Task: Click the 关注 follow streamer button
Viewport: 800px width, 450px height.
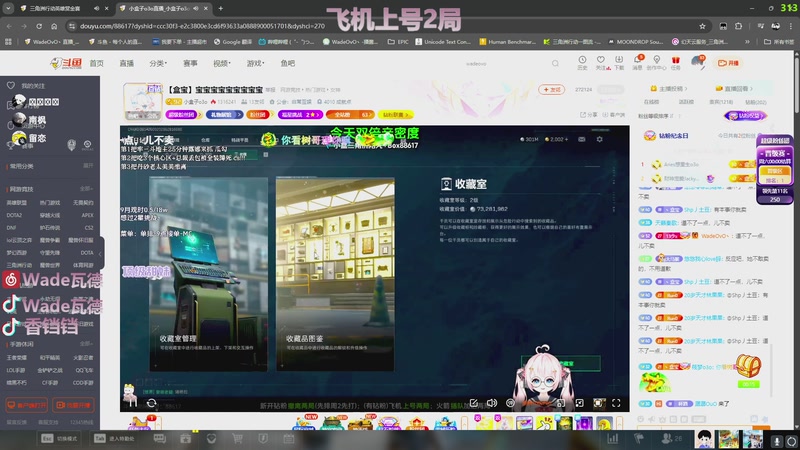Action: tap(552, 89)
